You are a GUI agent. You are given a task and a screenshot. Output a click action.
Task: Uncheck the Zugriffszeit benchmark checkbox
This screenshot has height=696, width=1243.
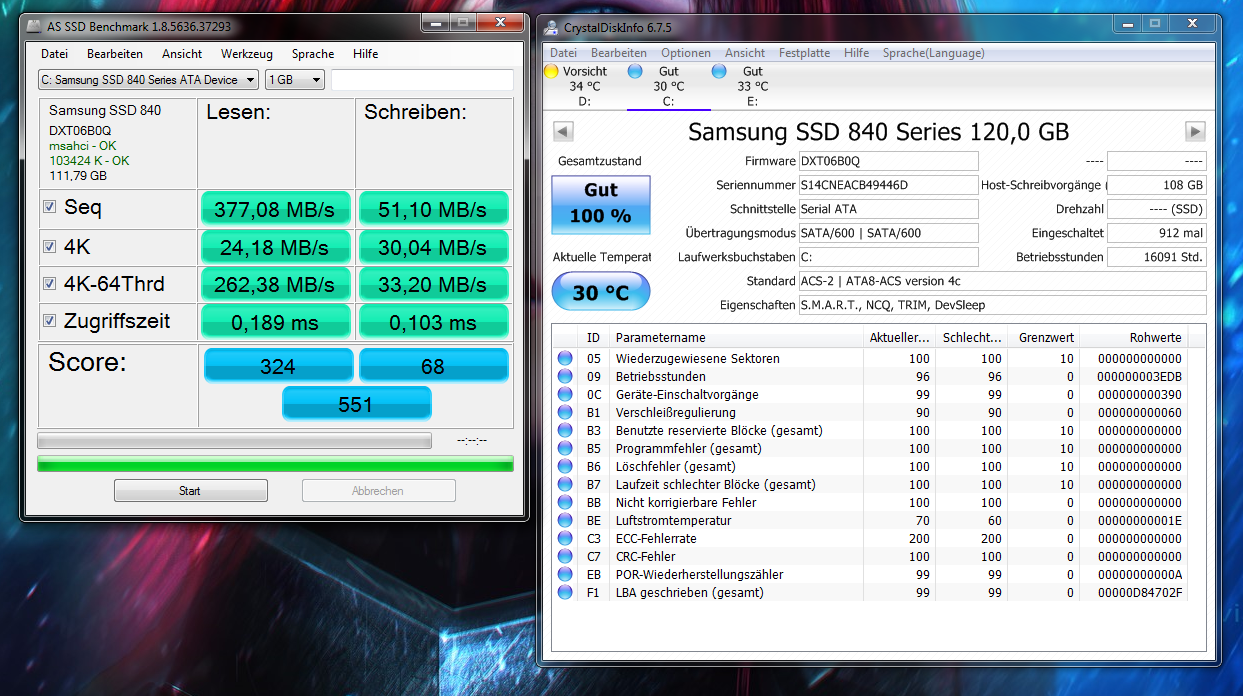[x=49, y=320]
